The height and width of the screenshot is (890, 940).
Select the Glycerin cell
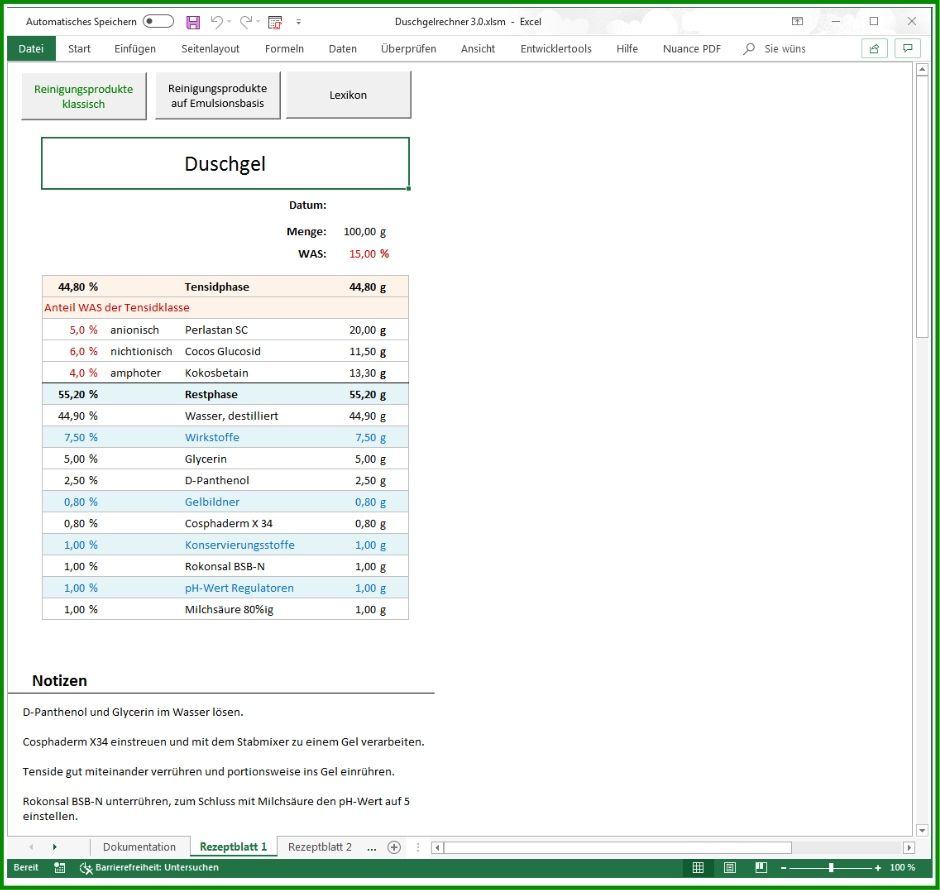pyautogui.click(x=206, y=459)
